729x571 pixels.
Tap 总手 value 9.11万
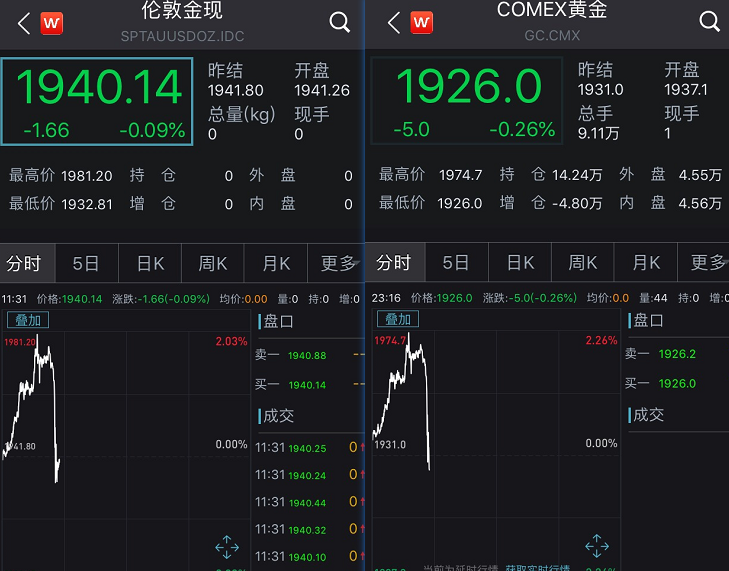pyautogui.click(x=598, y=134)
